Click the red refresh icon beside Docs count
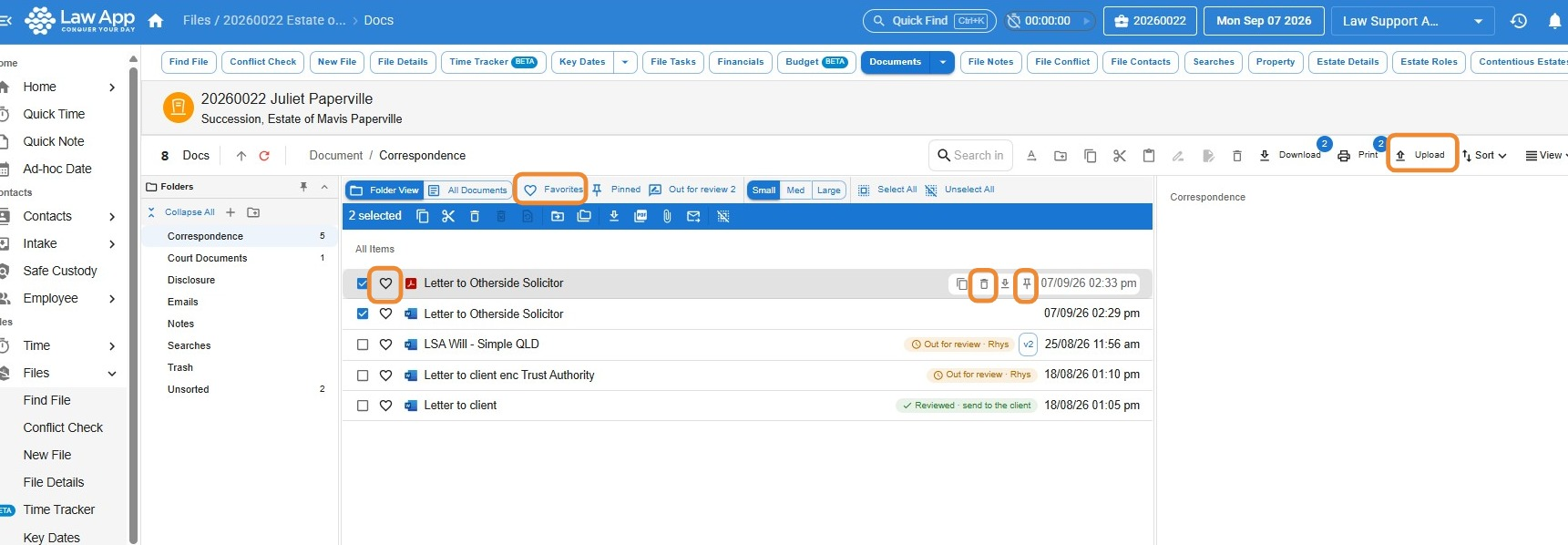The width and height of the screenshot is (1568, 545). [264, 156]
